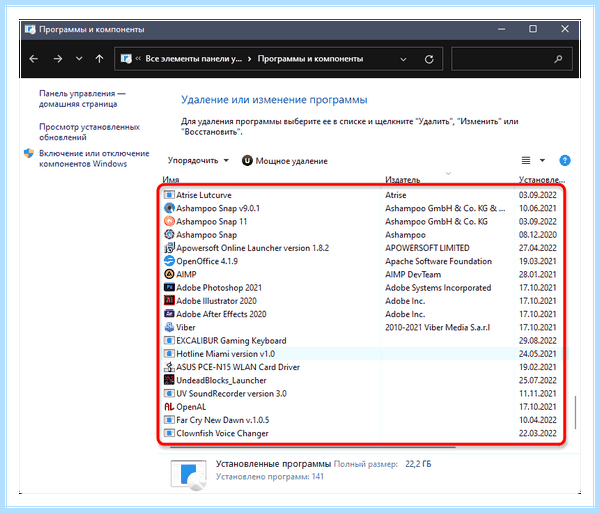Image resolution: width=600 pixels, height=513 pixels.
Task: Expand the address bar history dropdown
Action: point(403,59)
